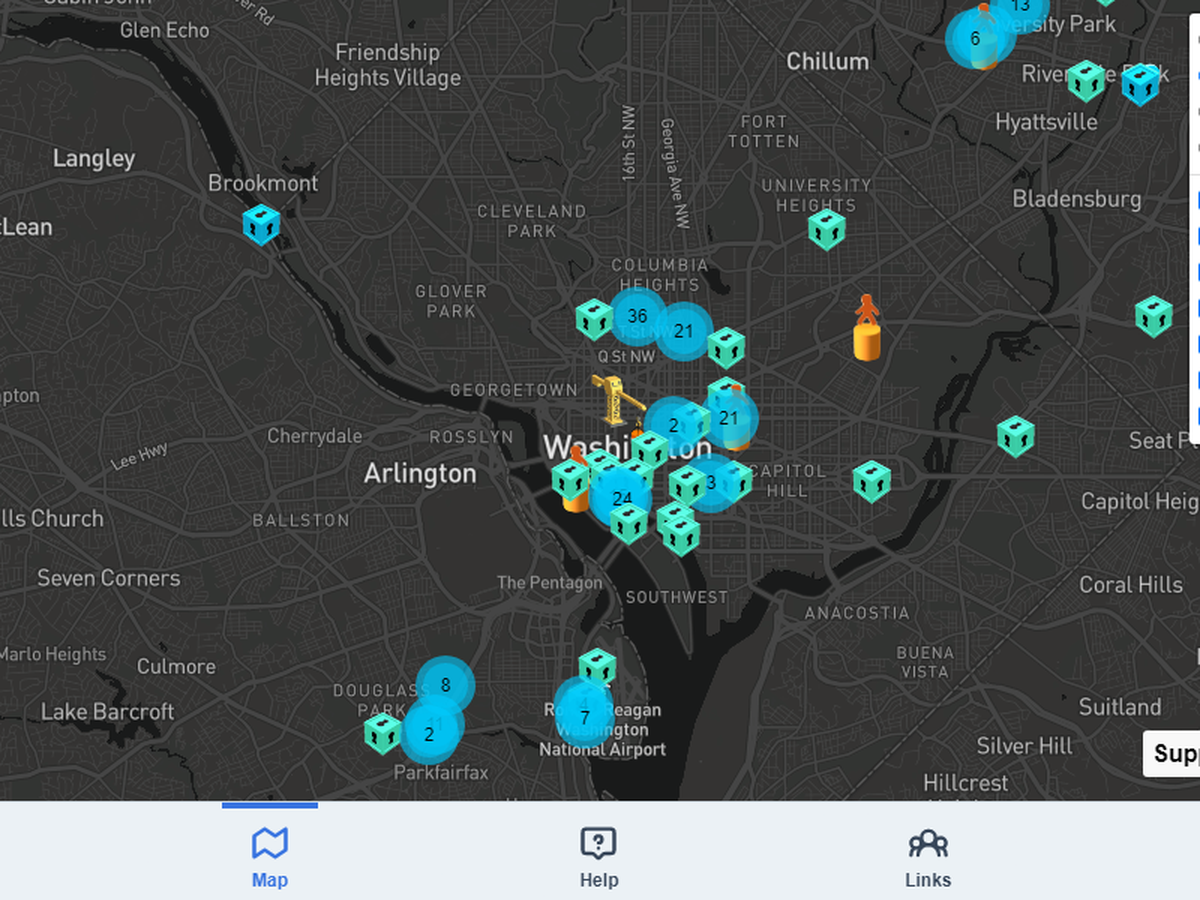Select the blue keyhole cube near Brookmont
The height and width of the screenshot is (900, 1200).
click(x=261, y=224)
